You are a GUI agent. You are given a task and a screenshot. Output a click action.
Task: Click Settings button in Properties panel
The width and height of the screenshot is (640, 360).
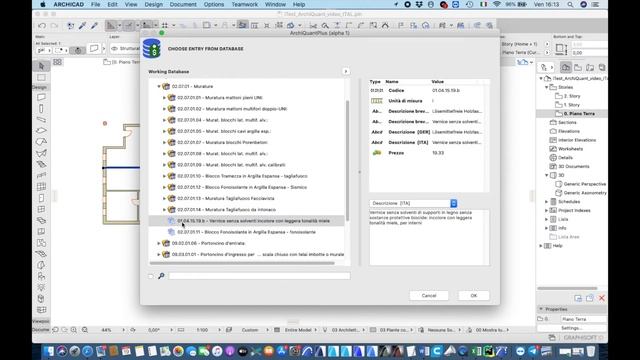pos(571,328)
